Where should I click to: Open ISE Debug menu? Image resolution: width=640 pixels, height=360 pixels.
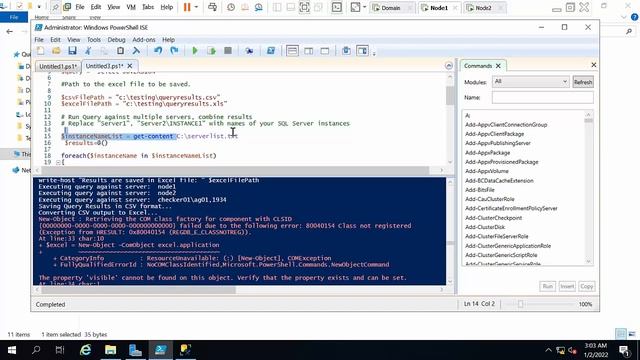(116, 40)
